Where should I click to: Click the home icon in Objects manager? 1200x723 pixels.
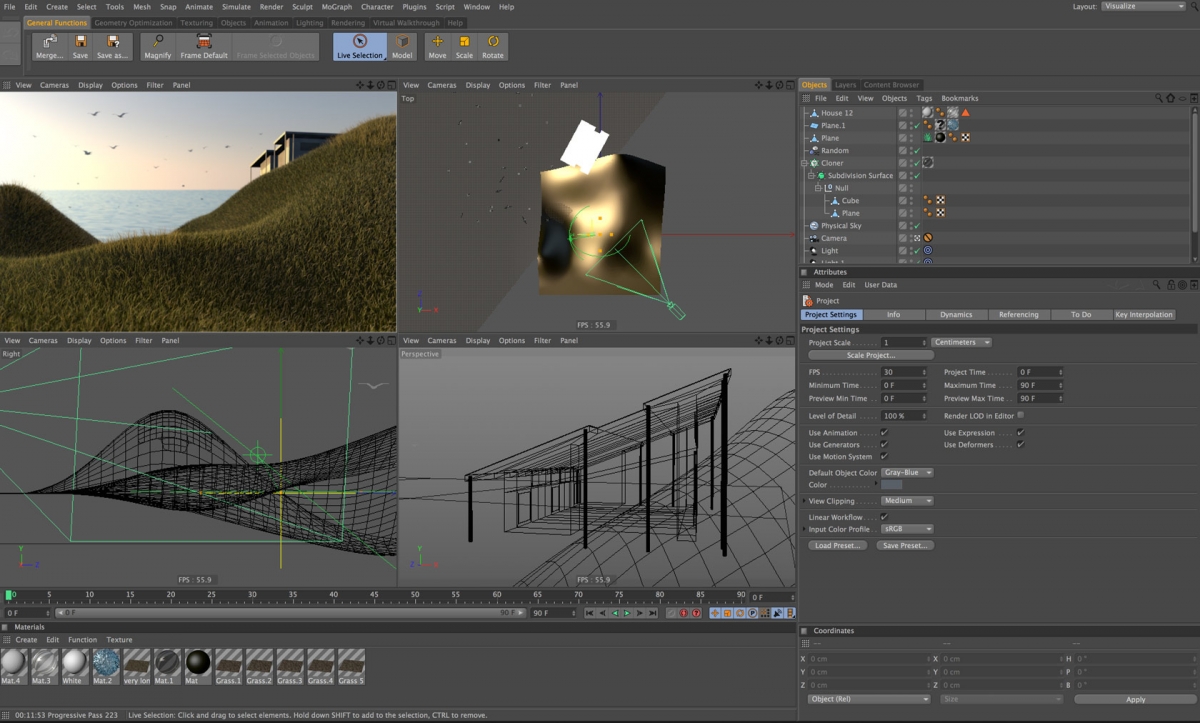(x=1170, y=98)
